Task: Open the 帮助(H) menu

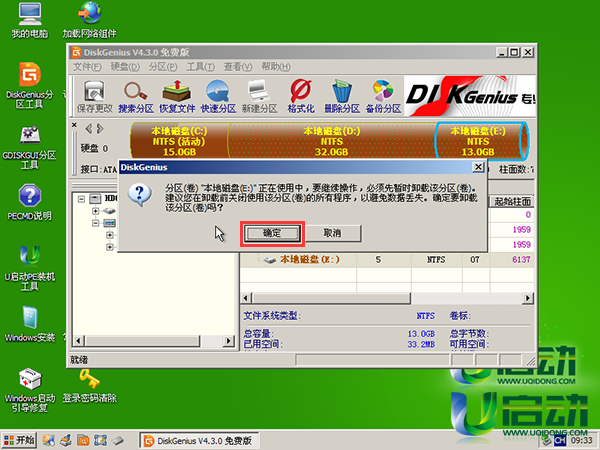Action: (276, 67)
